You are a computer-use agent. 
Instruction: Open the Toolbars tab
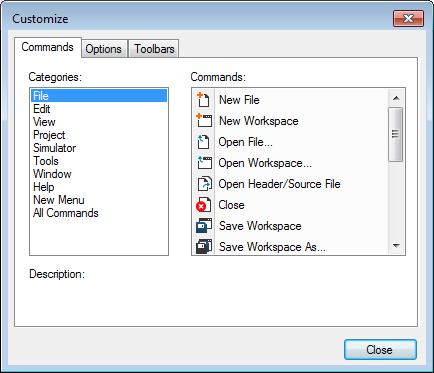point(154,49)
